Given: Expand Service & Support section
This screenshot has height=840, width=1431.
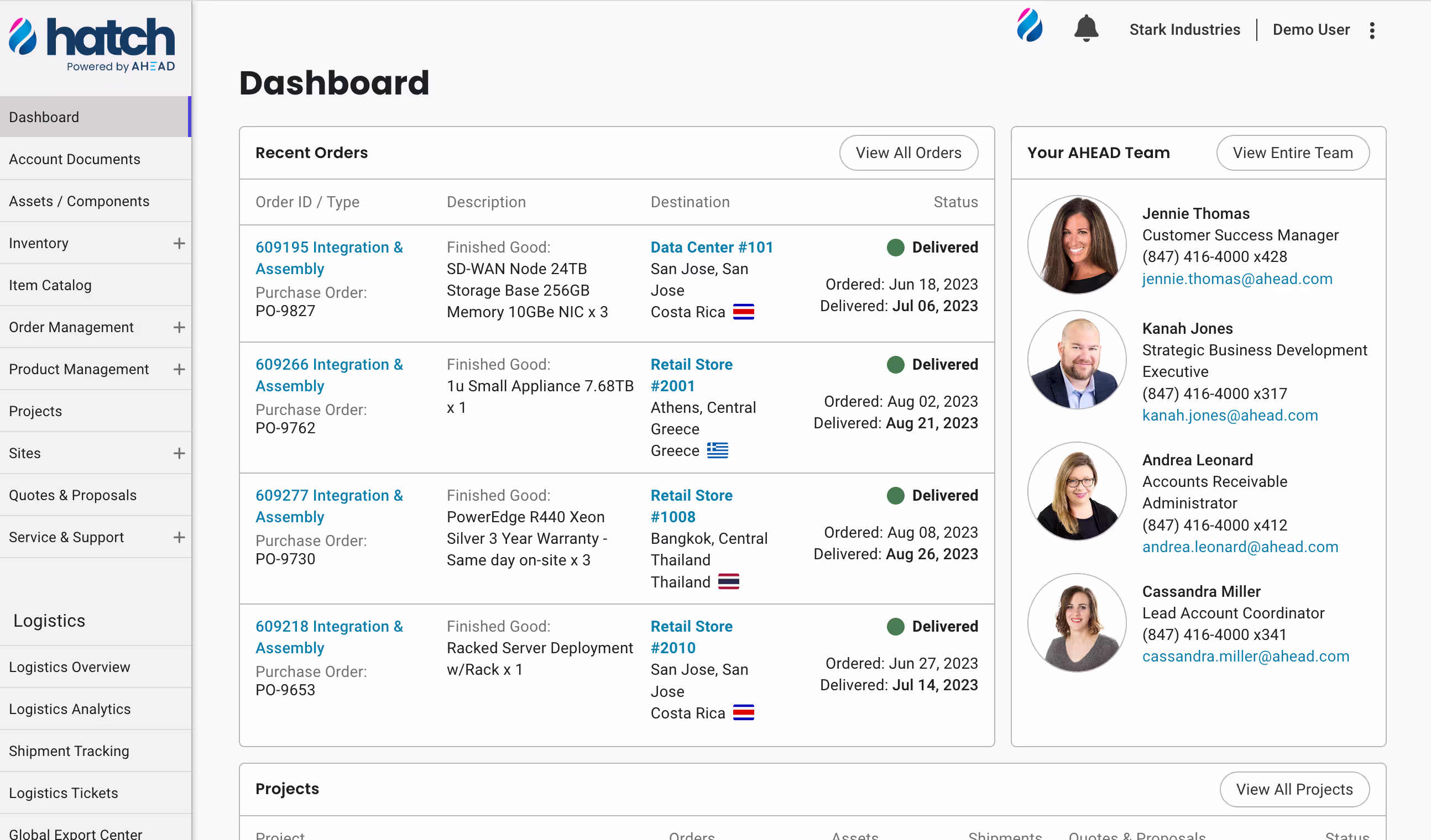Looking at the screenshot, I should 179,538.
